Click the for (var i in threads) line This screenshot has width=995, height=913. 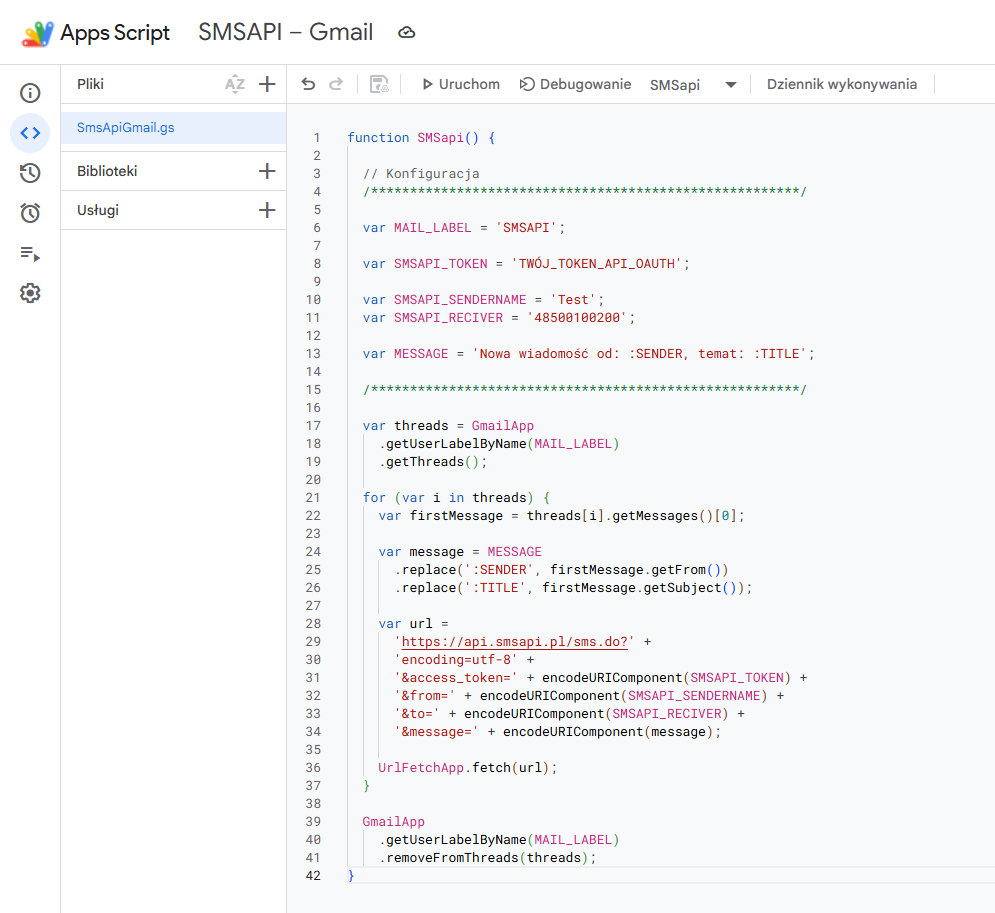click(456, 498)
